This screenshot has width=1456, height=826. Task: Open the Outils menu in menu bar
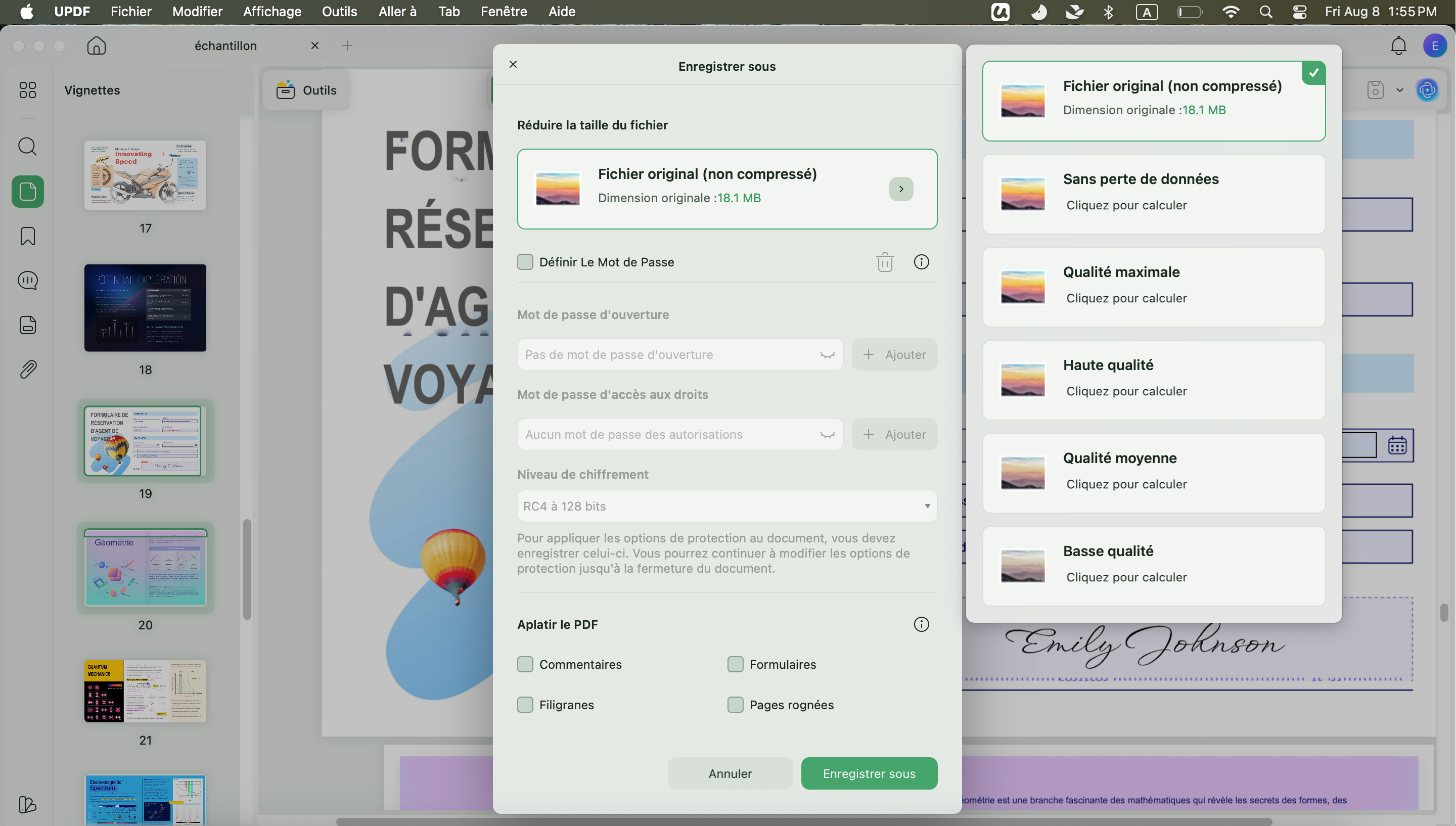[x=339, y=11]
